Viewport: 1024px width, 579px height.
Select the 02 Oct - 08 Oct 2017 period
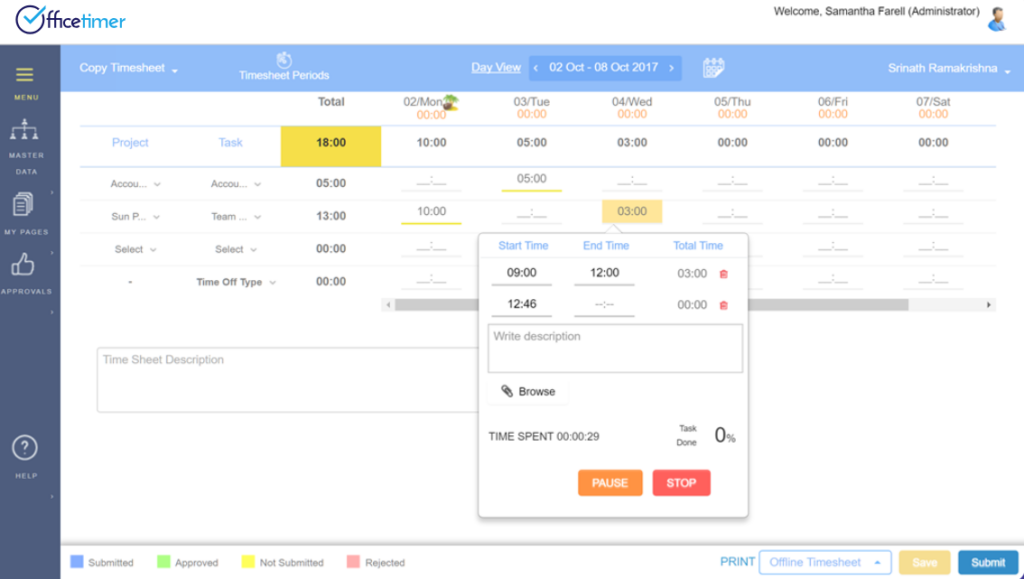pos(603,68)
